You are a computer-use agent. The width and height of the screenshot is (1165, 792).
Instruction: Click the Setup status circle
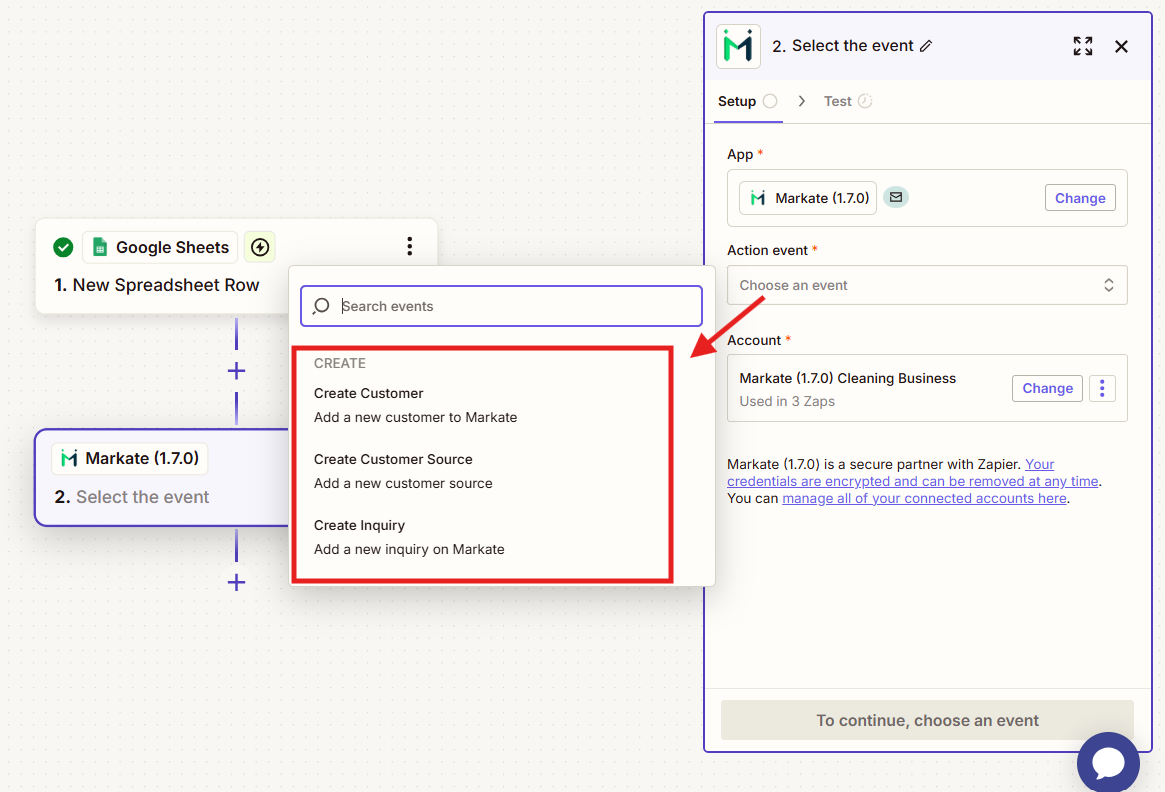770,101
